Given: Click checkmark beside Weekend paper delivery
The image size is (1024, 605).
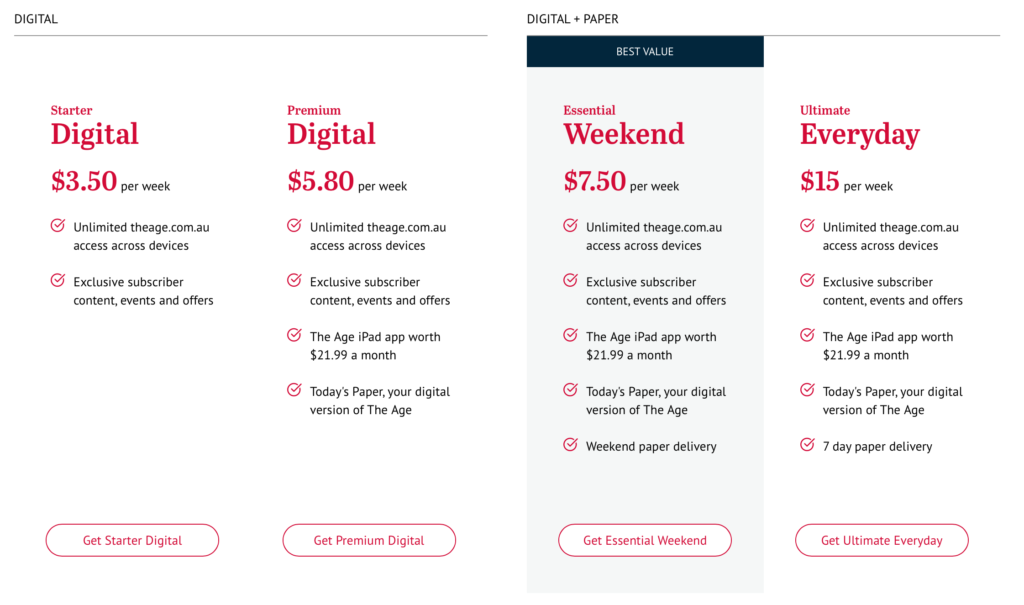Looking at the screenshot, I should click(x=570, y=445).
